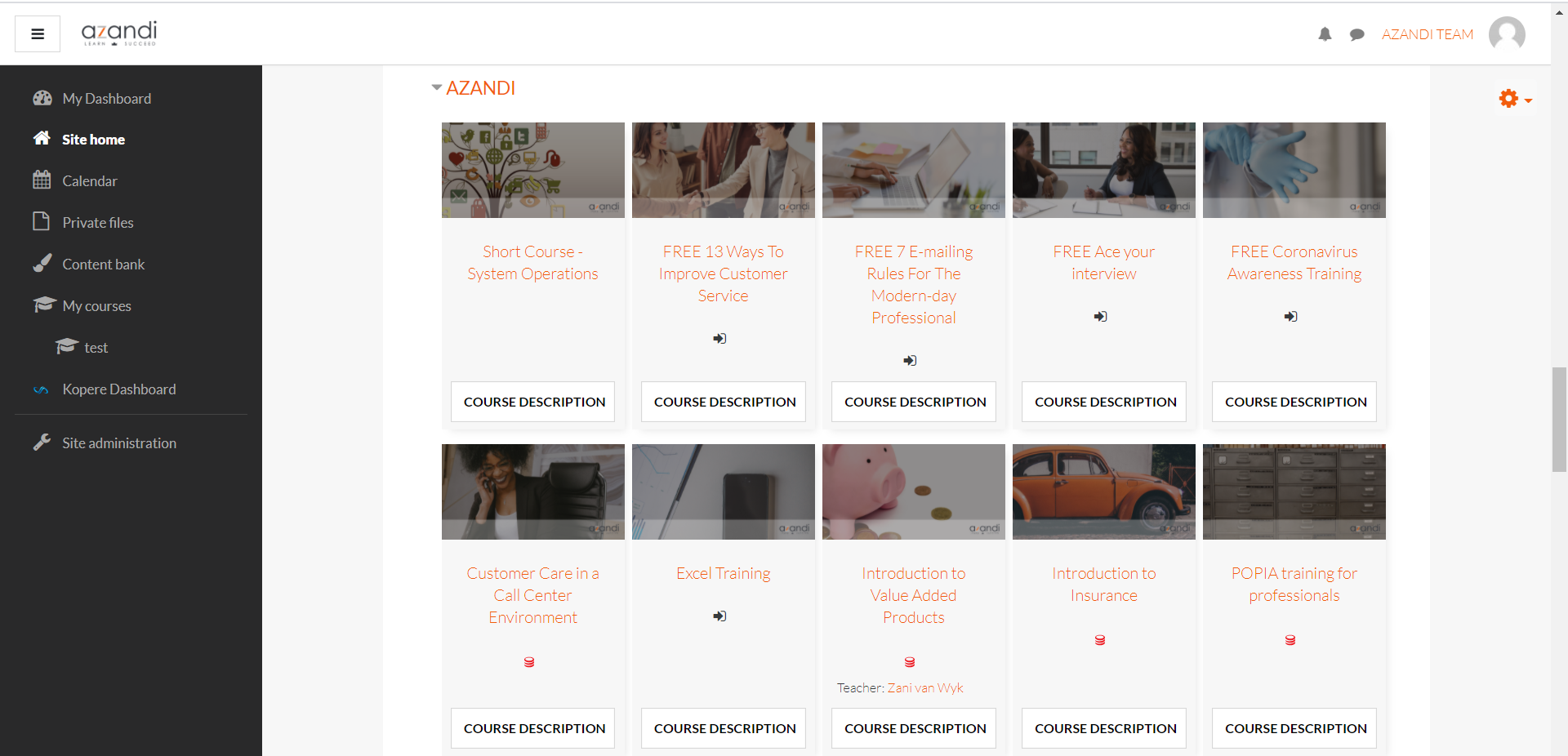Show Course Description for 7 E-mailing Rules
The image size is (1568, 756).
click(x=914, y=402)
